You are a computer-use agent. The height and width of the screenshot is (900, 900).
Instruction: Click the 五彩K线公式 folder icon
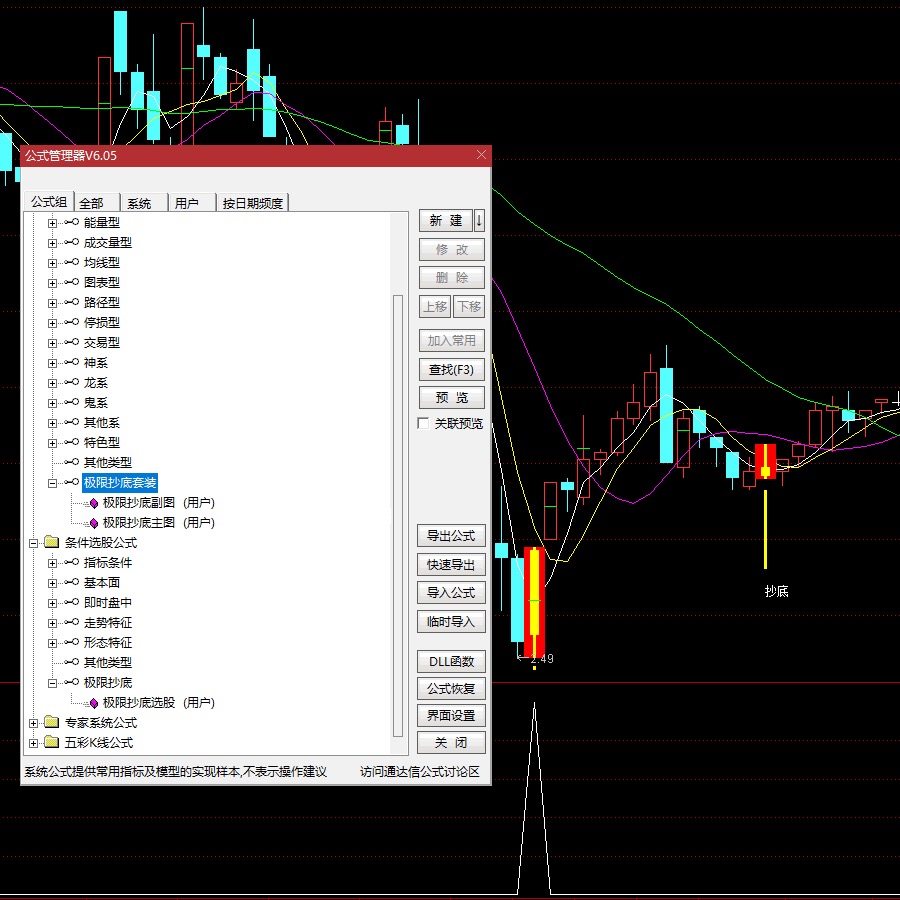pyautogui.click(x=52, y=743)
